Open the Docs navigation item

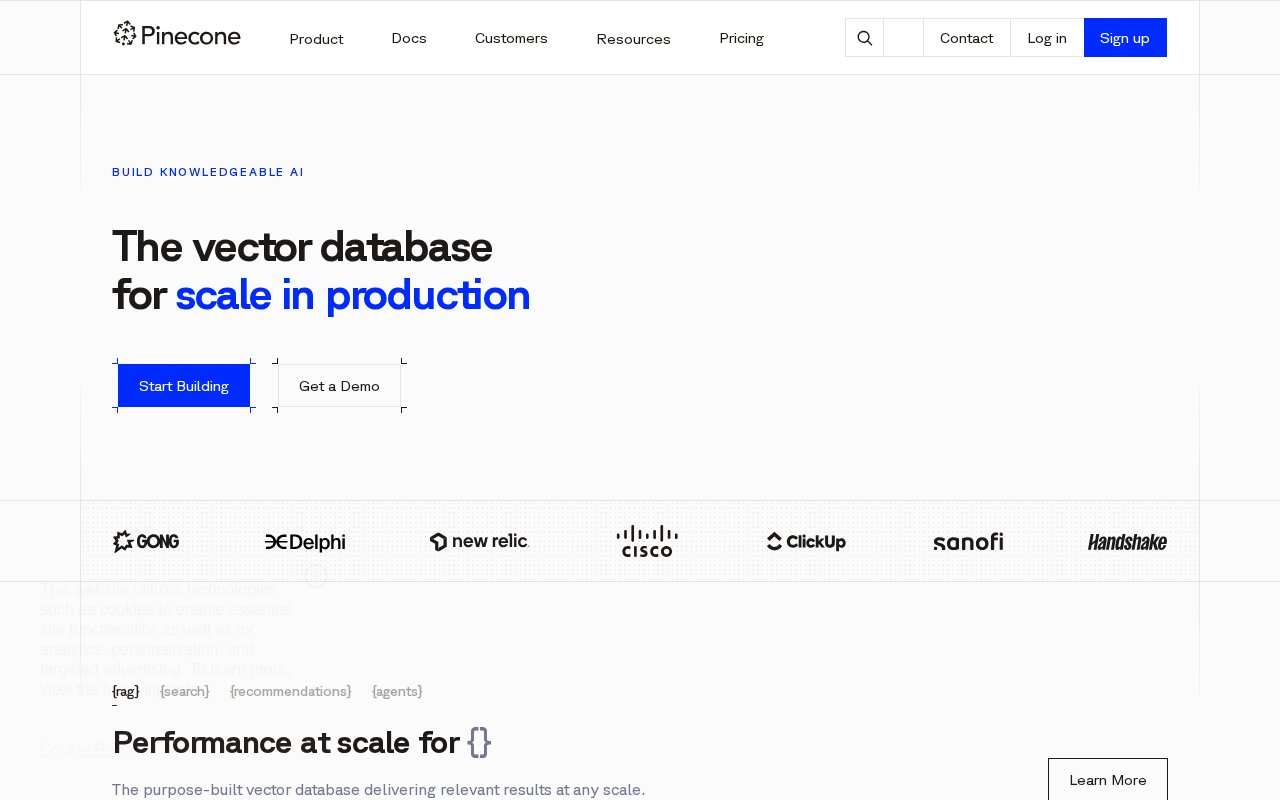(409, 38)
